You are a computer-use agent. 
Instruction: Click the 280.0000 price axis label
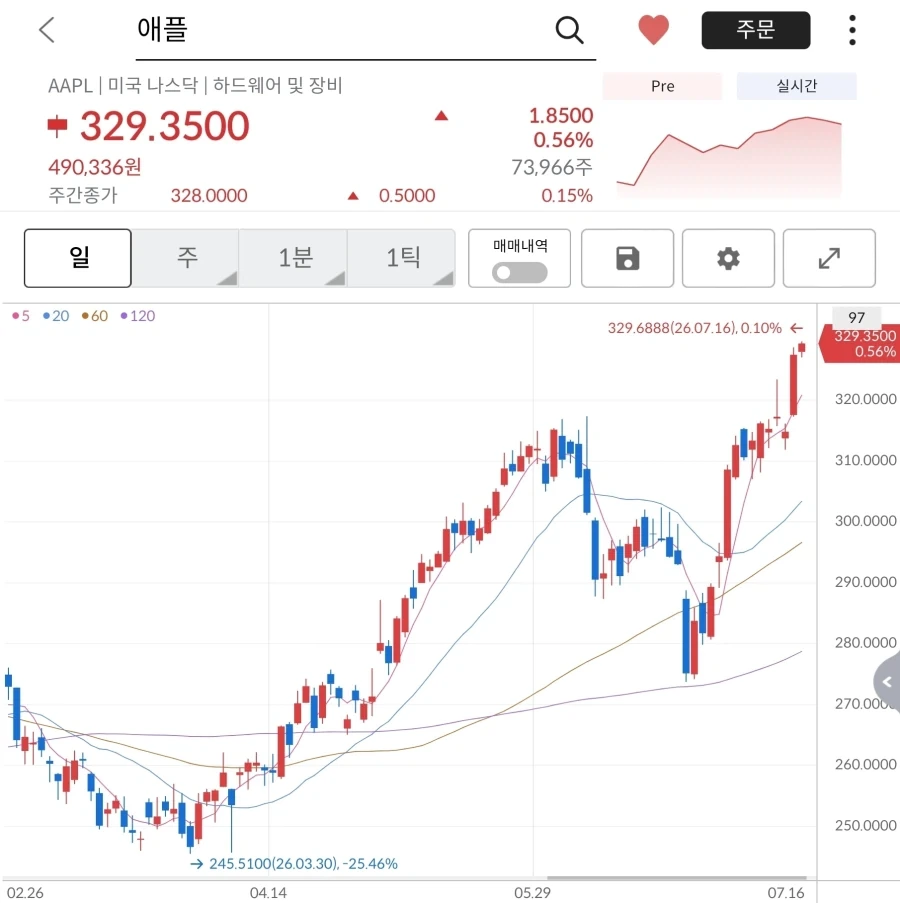[865, 642]
